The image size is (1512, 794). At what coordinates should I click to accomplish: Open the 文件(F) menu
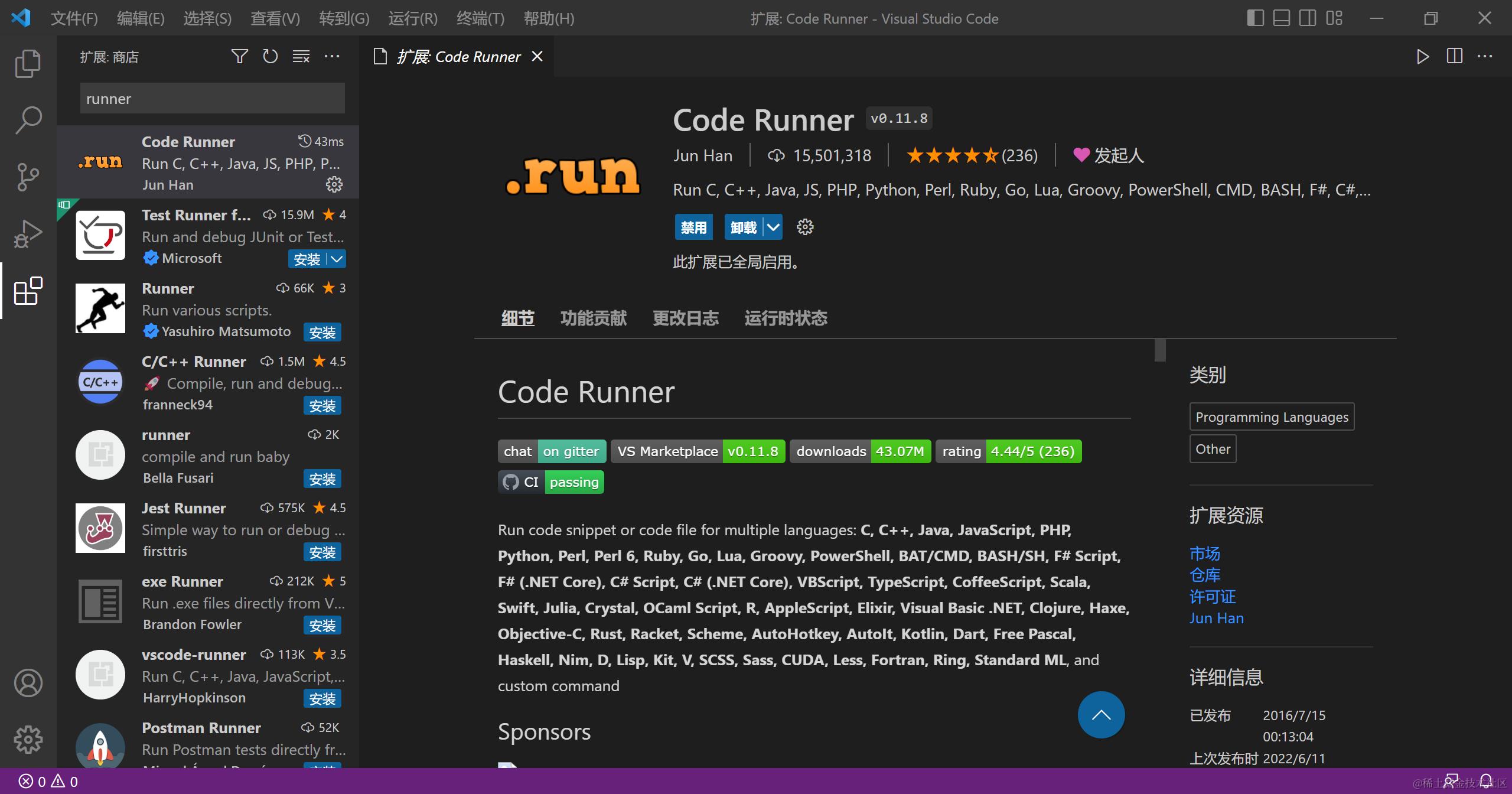coord(73,18)
